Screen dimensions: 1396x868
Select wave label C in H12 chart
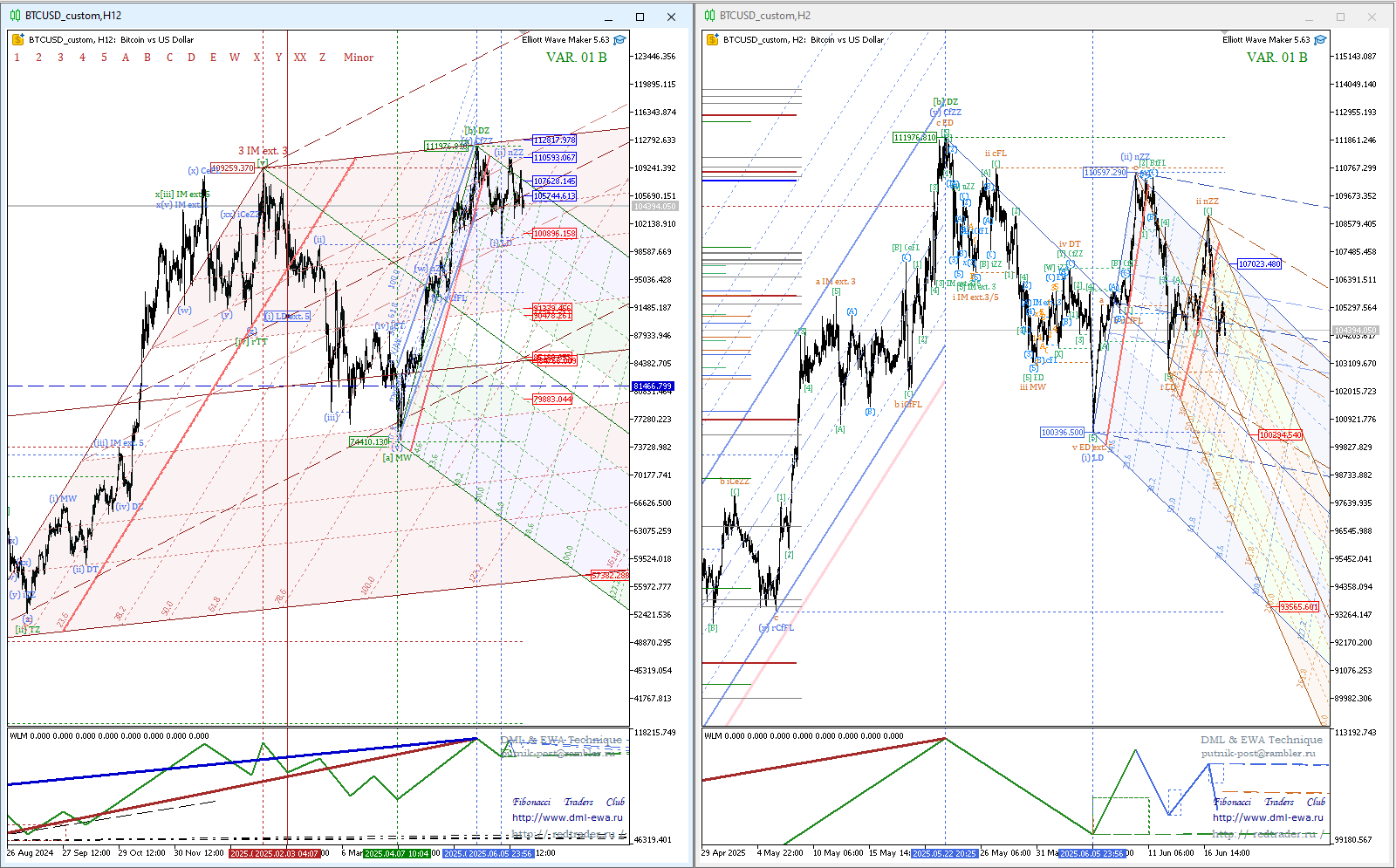point(169,58)
